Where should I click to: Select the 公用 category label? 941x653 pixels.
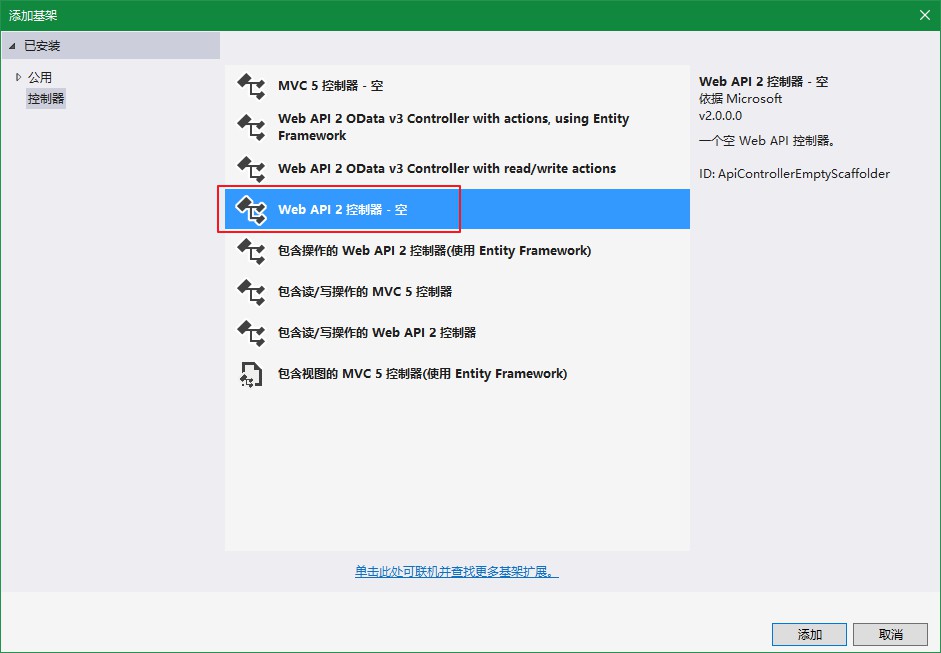point(40,77)
